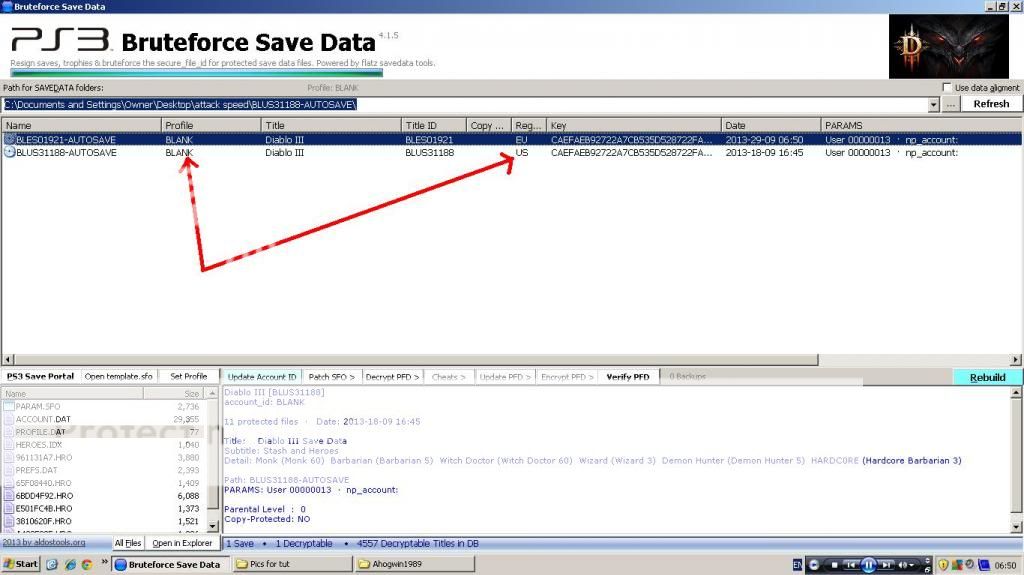Click the disc icon of BLES01921-AUTOSAVE row

pyautogui.click(x=10, y=140)
